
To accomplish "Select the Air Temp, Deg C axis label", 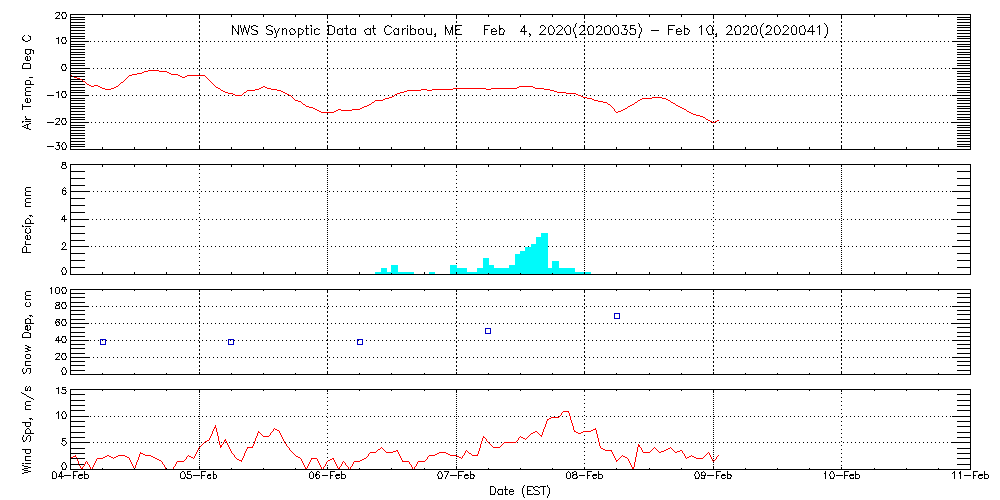I will (27, 80).
